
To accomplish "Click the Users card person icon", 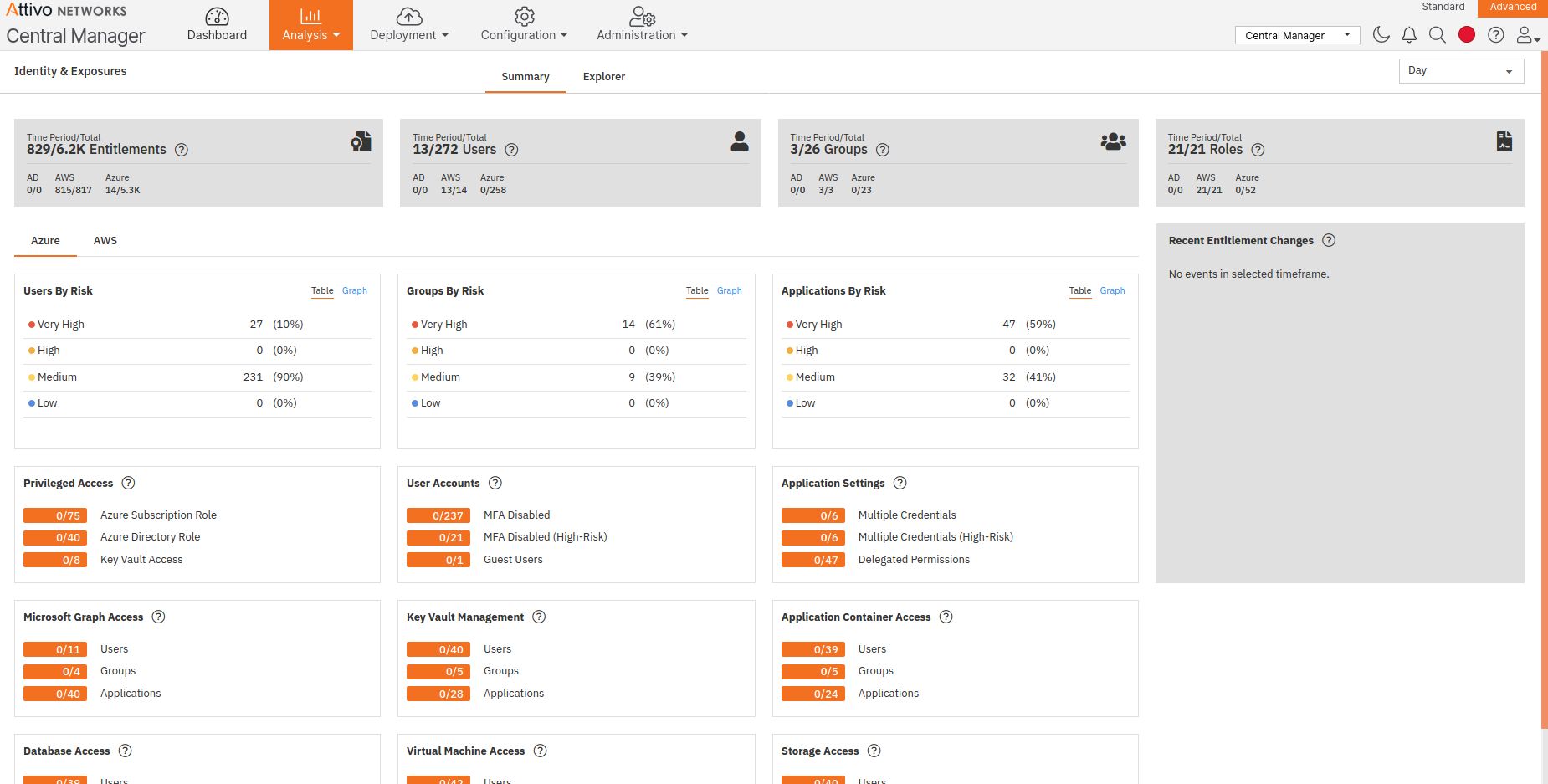I will tap(740, 141).
